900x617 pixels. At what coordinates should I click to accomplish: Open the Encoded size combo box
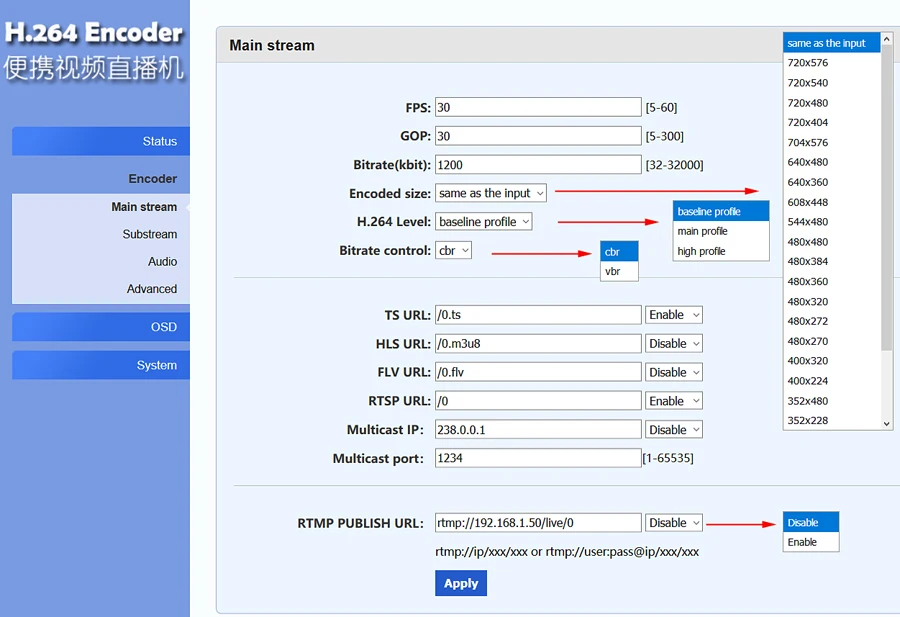490,193
